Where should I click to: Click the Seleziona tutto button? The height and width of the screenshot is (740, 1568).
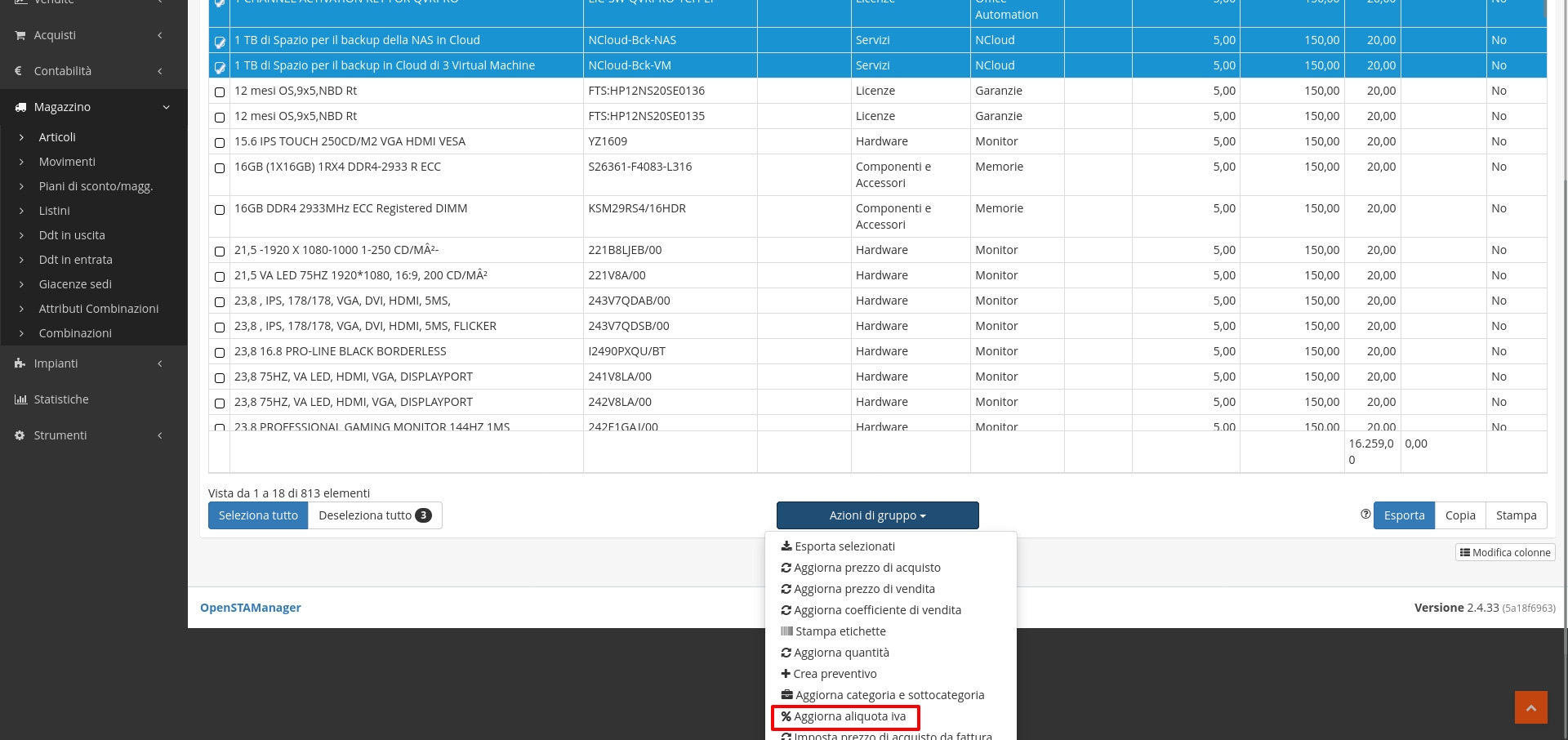258,515
